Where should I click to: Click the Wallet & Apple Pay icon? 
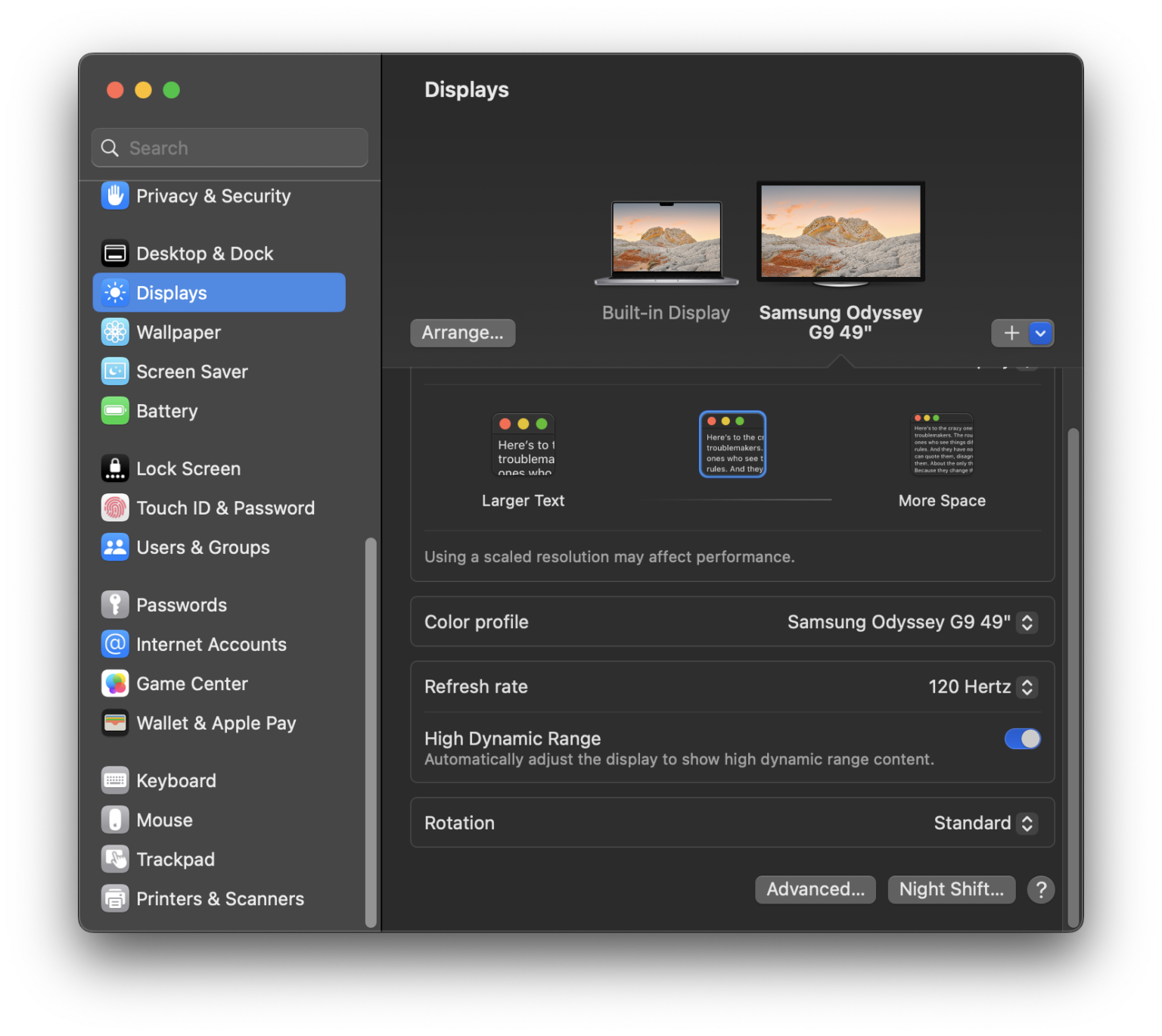pyautogui.click(x=115, y=723)
